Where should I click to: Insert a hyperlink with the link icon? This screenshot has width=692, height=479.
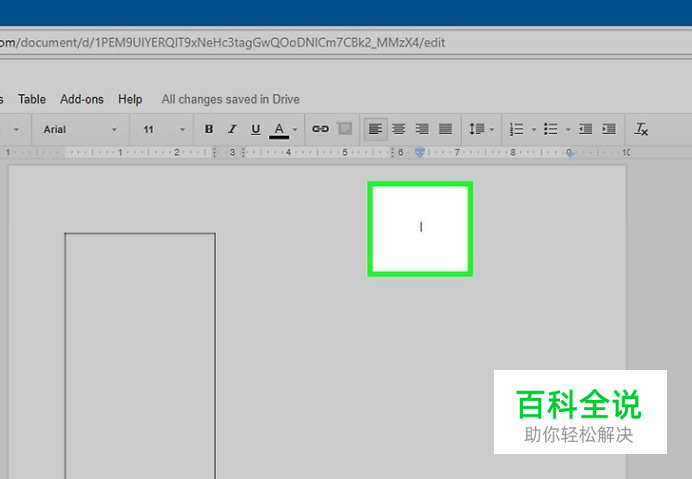320,129
